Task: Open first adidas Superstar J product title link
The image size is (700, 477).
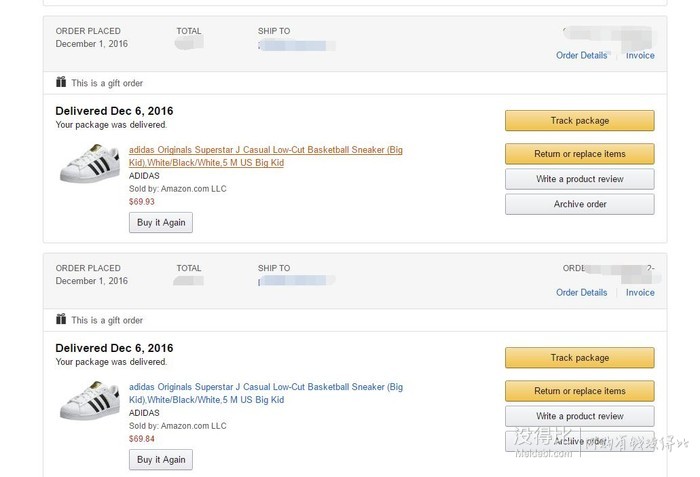Action: point(266,156)
